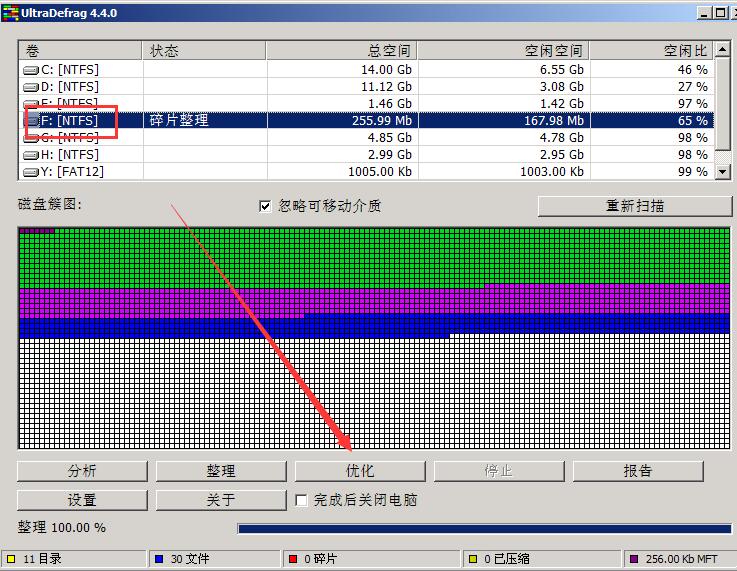Select the F: [NTFS] volume row
The image size is (737, 571).
tap(366, 120)
